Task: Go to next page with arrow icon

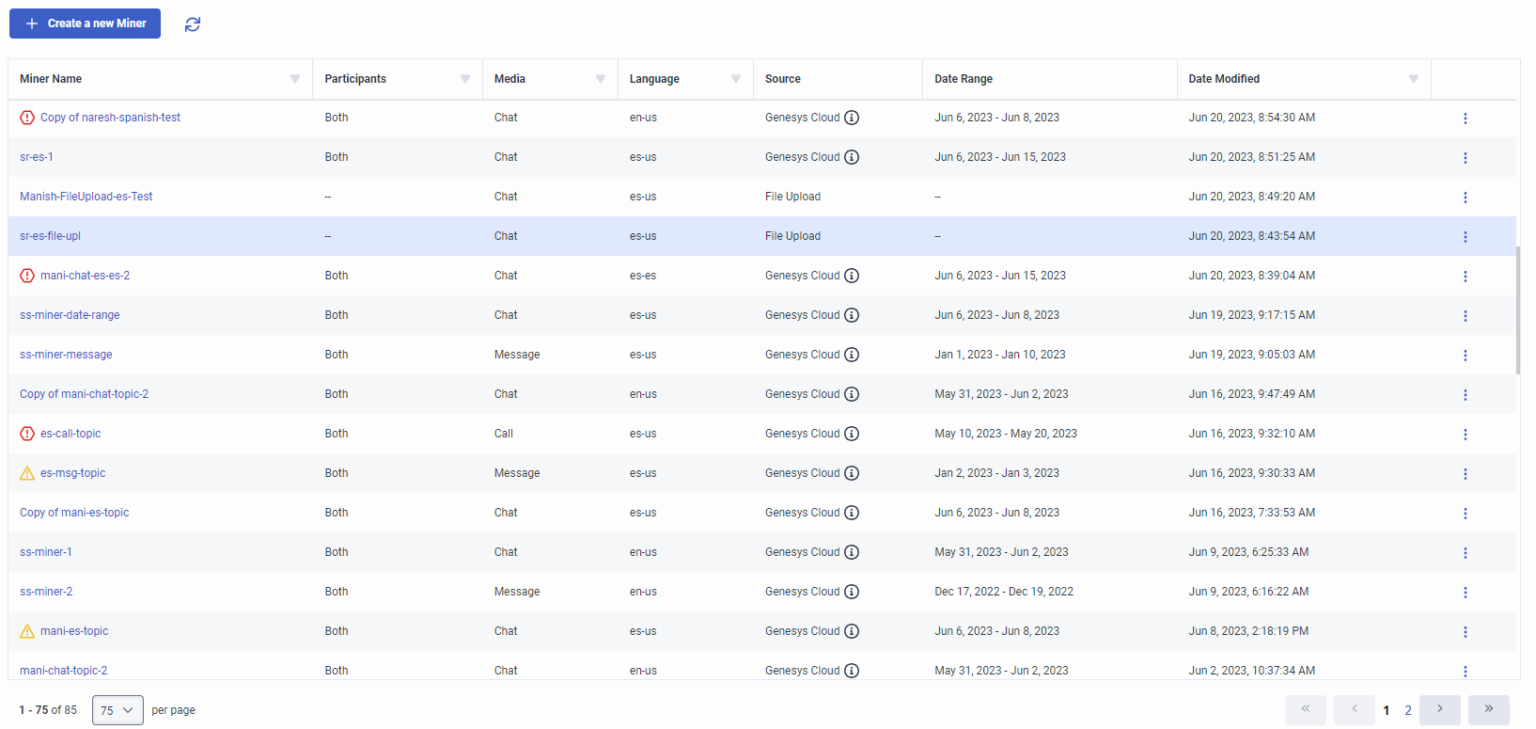Action: [1439, 709]
